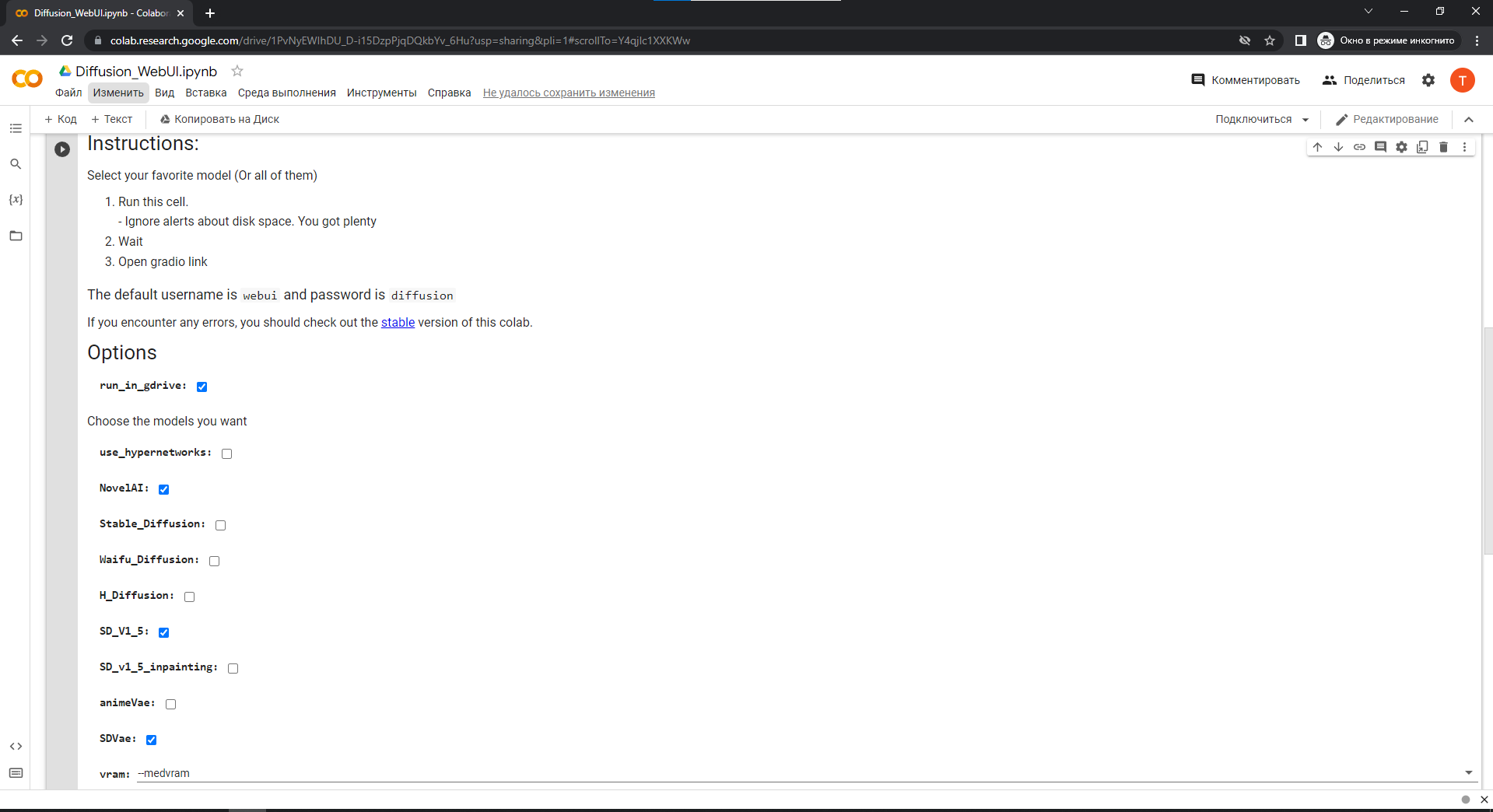Image resolution: width=1493 pixels, height=812 pixels.
Task: Run the Instructions cell
Action: 61,149
